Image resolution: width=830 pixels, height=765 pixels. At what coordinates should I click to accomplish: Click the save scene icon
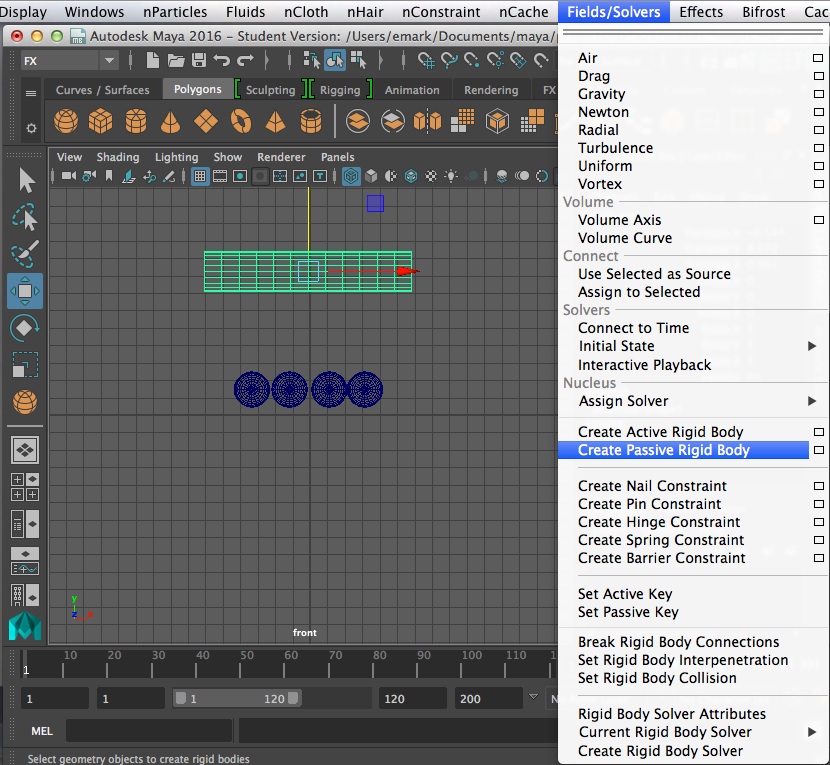pos(198,61)
